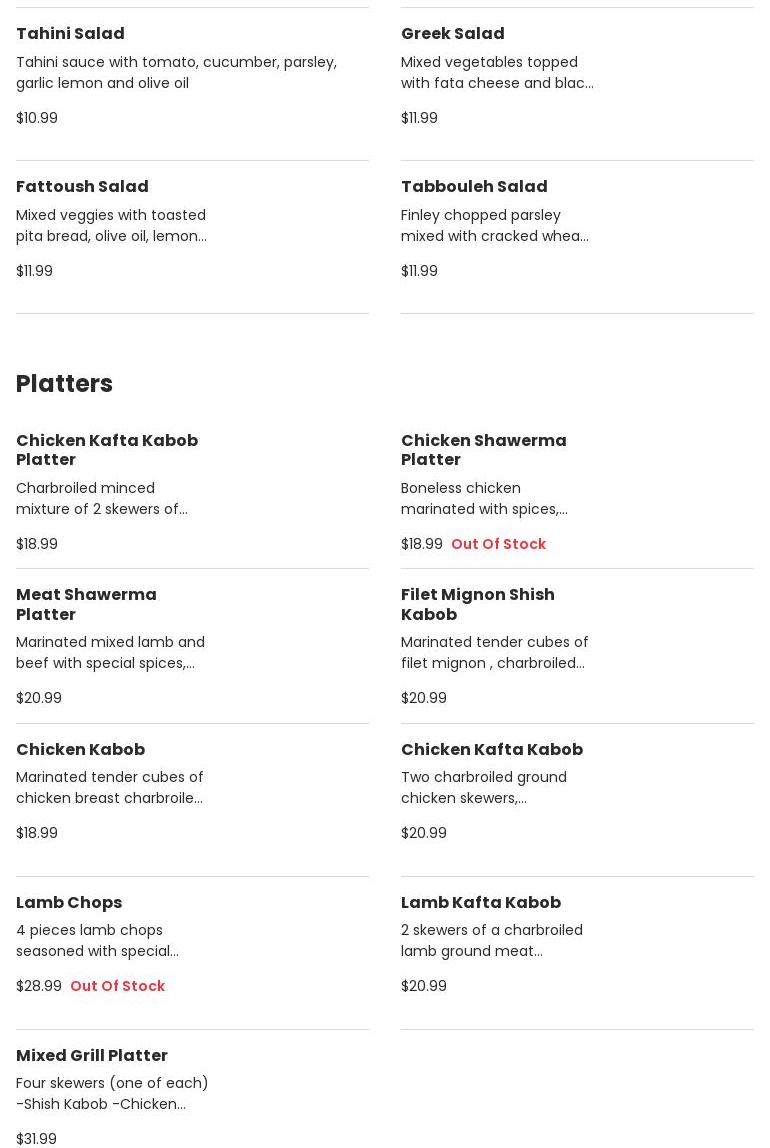Image resolution: width=770 pixels, height=1148 pixels.
Task: Click the $10.99 Tahini Salad price
Action: coord(37,118)
